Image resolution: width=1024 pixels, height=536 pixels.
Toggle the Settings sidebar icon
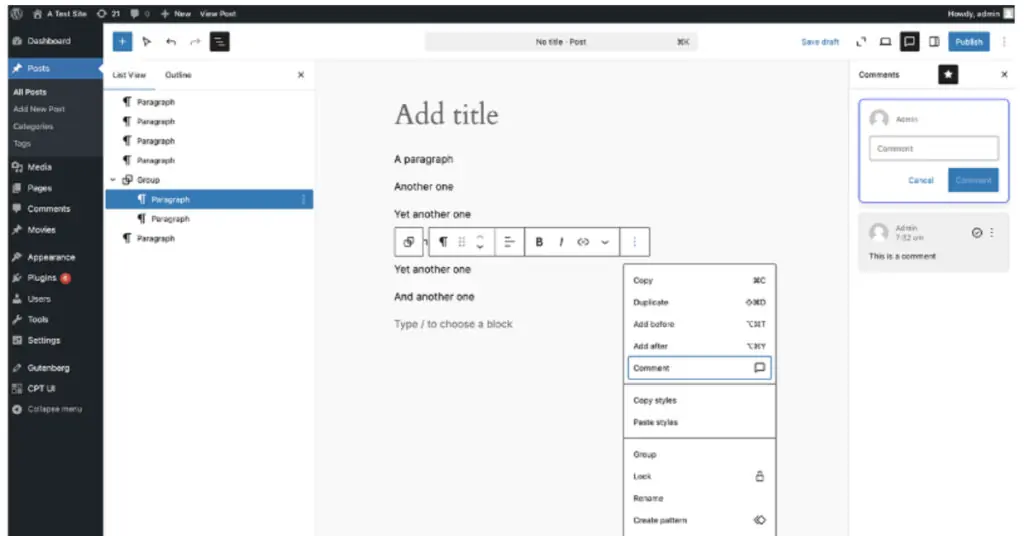click(x=935, y=42)
